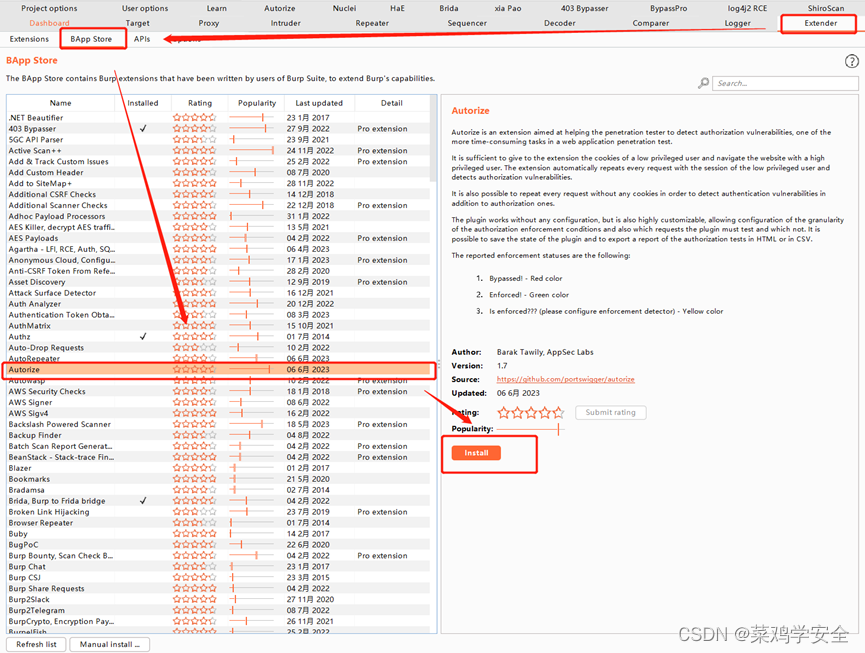
Task: Toggle the Installed checkmark for Authz
Action: (x=141, y=337)
